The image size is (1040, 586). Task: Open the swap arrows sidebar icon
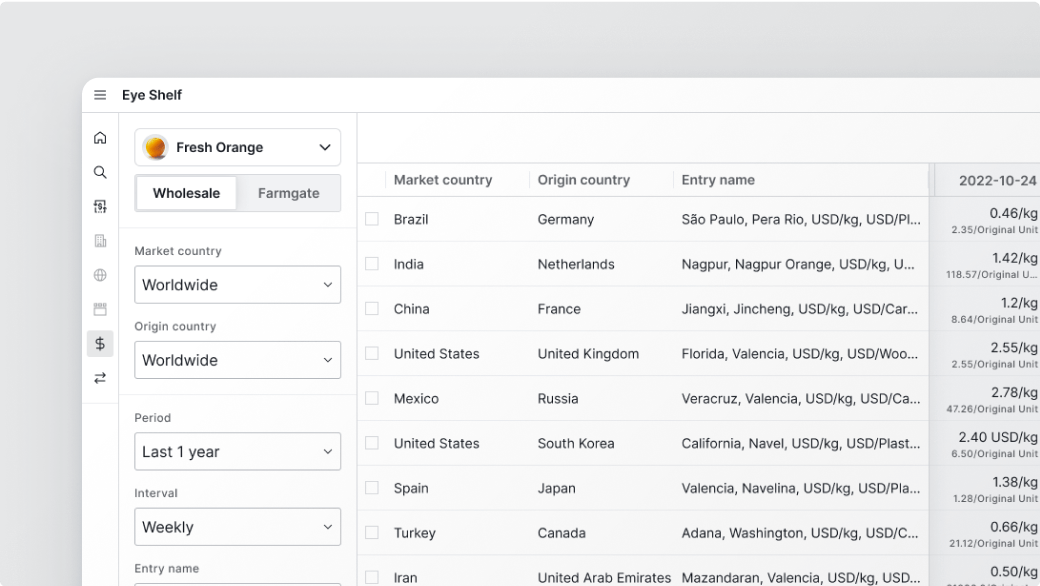click(100, 378)
